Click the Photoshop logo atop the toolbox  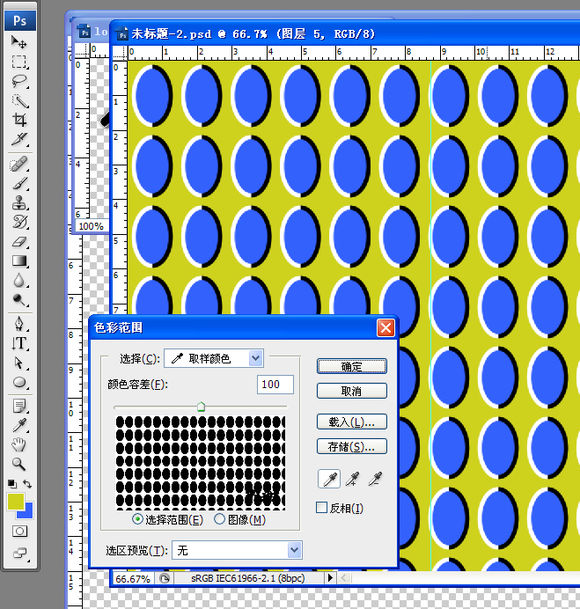coord(20,21)
